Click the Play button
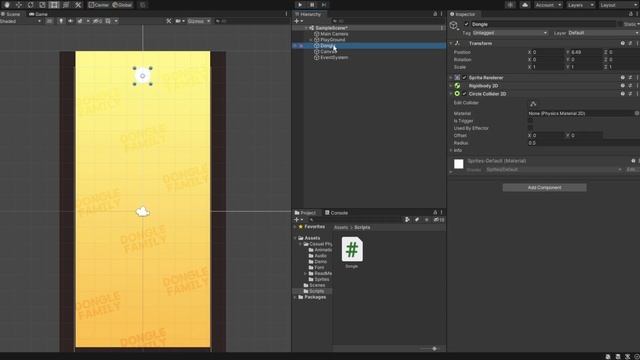The height and width of the screenshot is (360, 640). 300,5
